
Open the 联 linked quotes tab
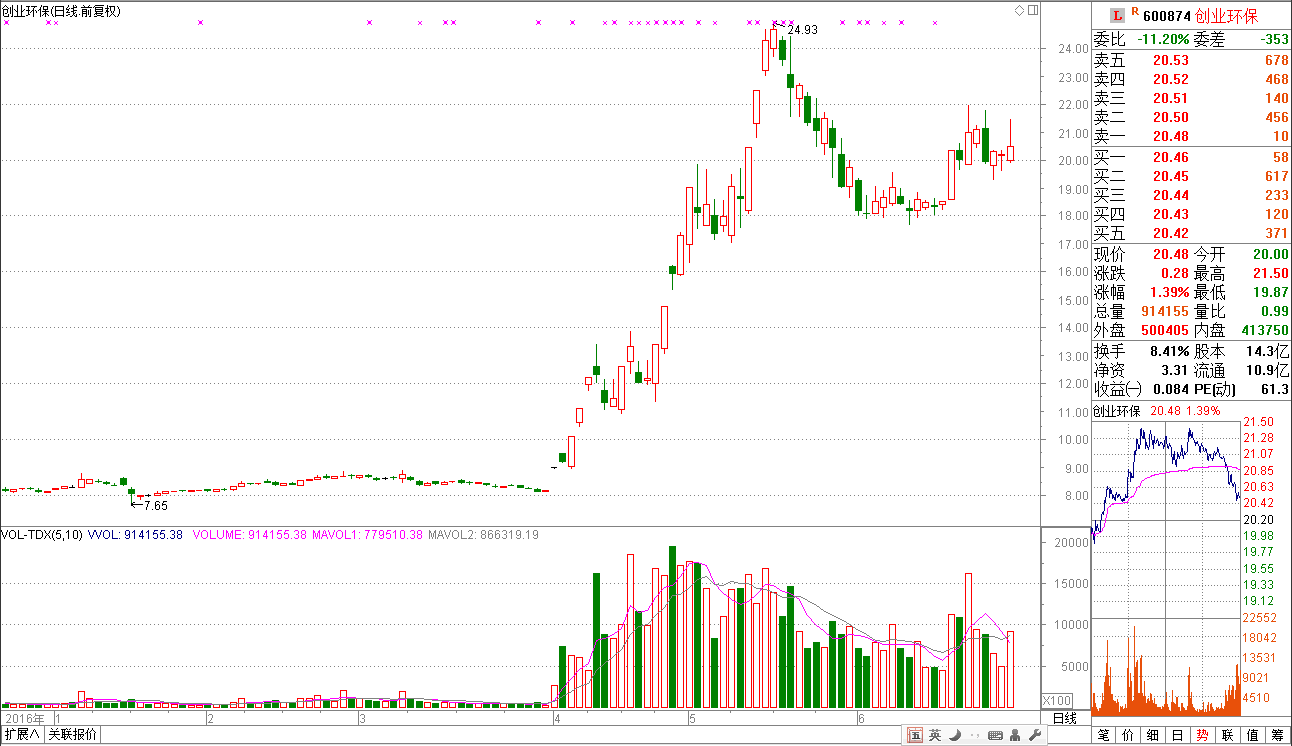(x=1228, y=735)
